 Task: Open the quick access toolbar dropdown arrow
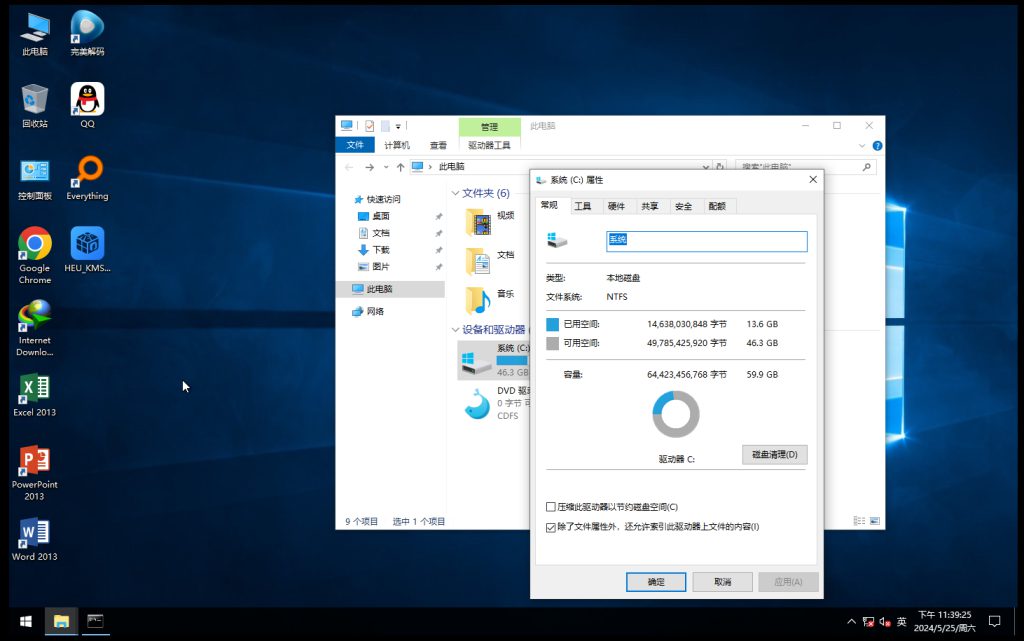point(398,126)
